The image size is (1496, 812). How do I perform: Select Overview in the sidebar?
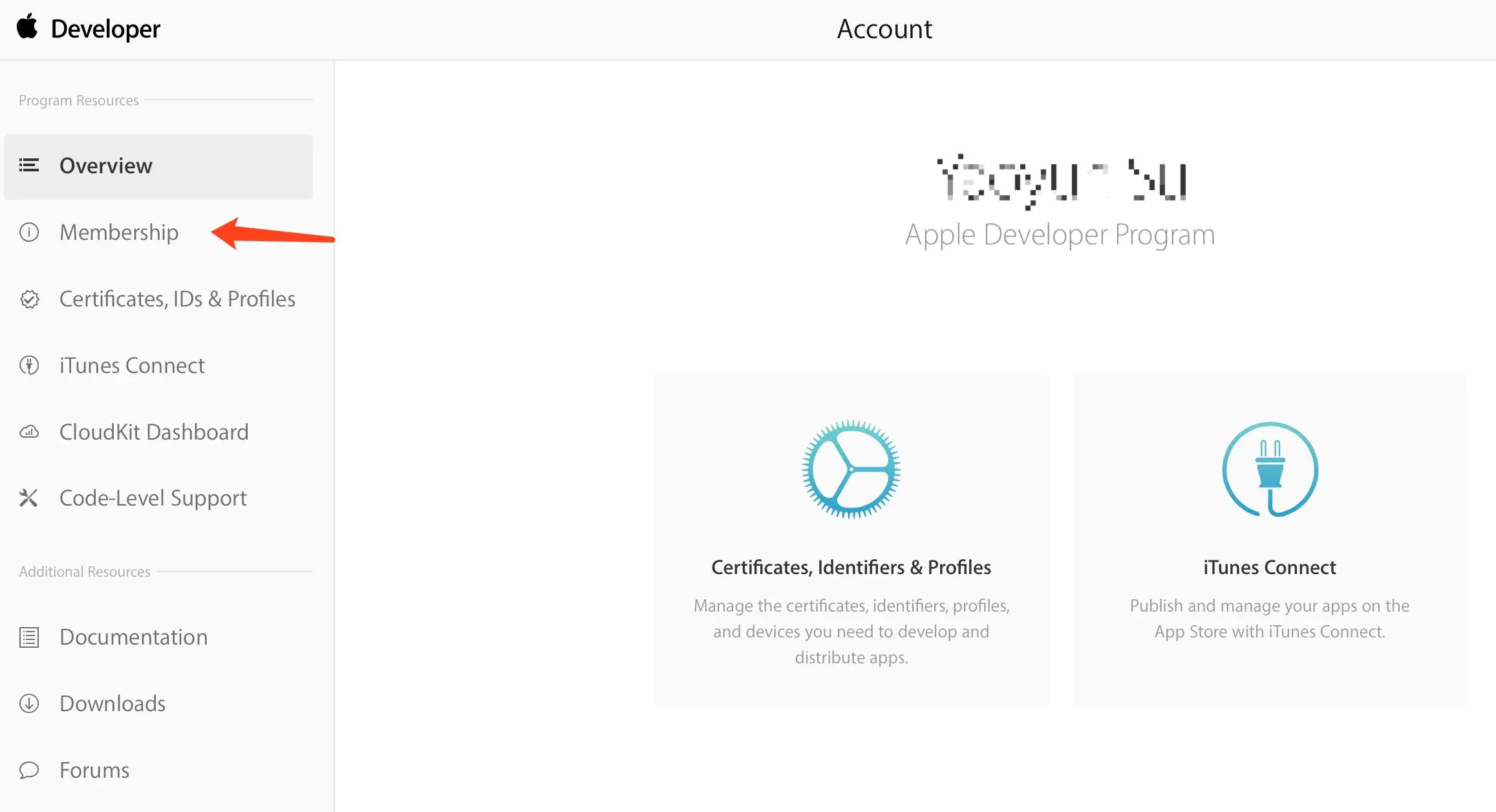(x=158, y=167)
